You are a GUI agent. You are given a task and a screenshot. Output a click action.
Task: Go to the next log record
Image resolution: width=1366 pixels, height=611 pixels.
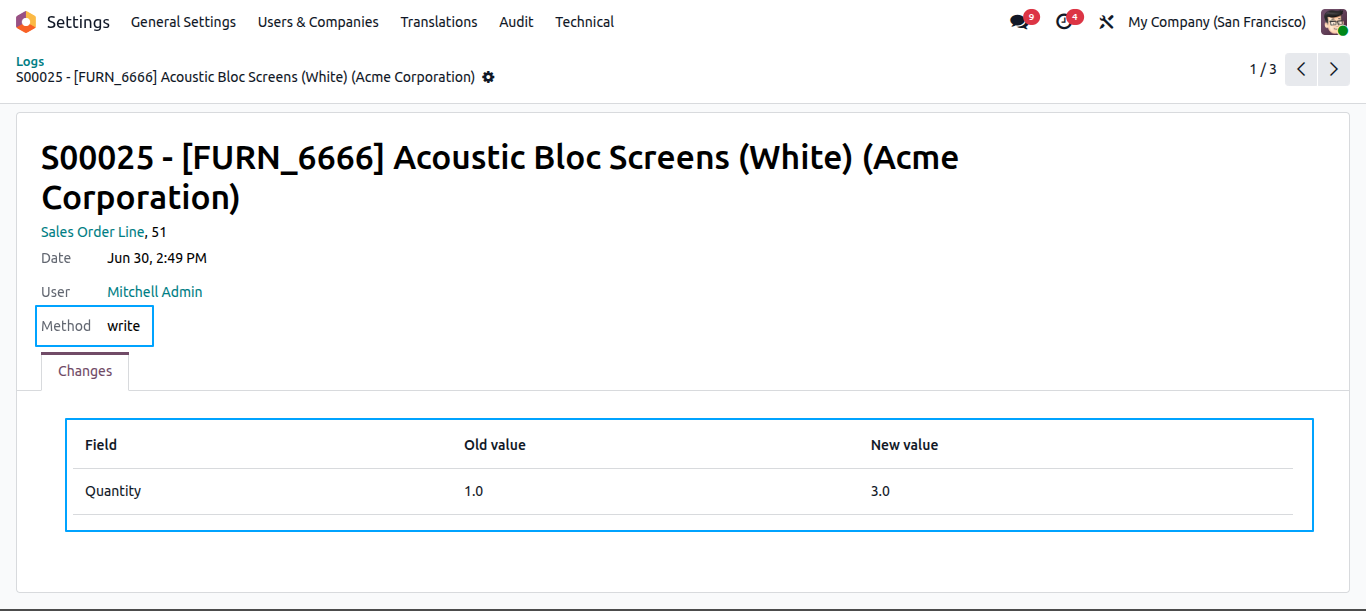click(x=1333, y=69)
